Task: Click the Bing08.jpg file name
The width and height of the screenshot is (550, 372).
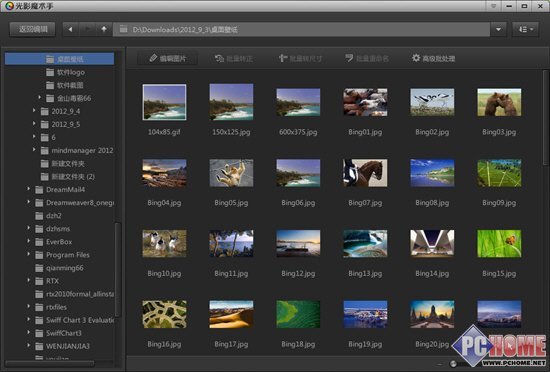Action: click(x=432, y=203)
